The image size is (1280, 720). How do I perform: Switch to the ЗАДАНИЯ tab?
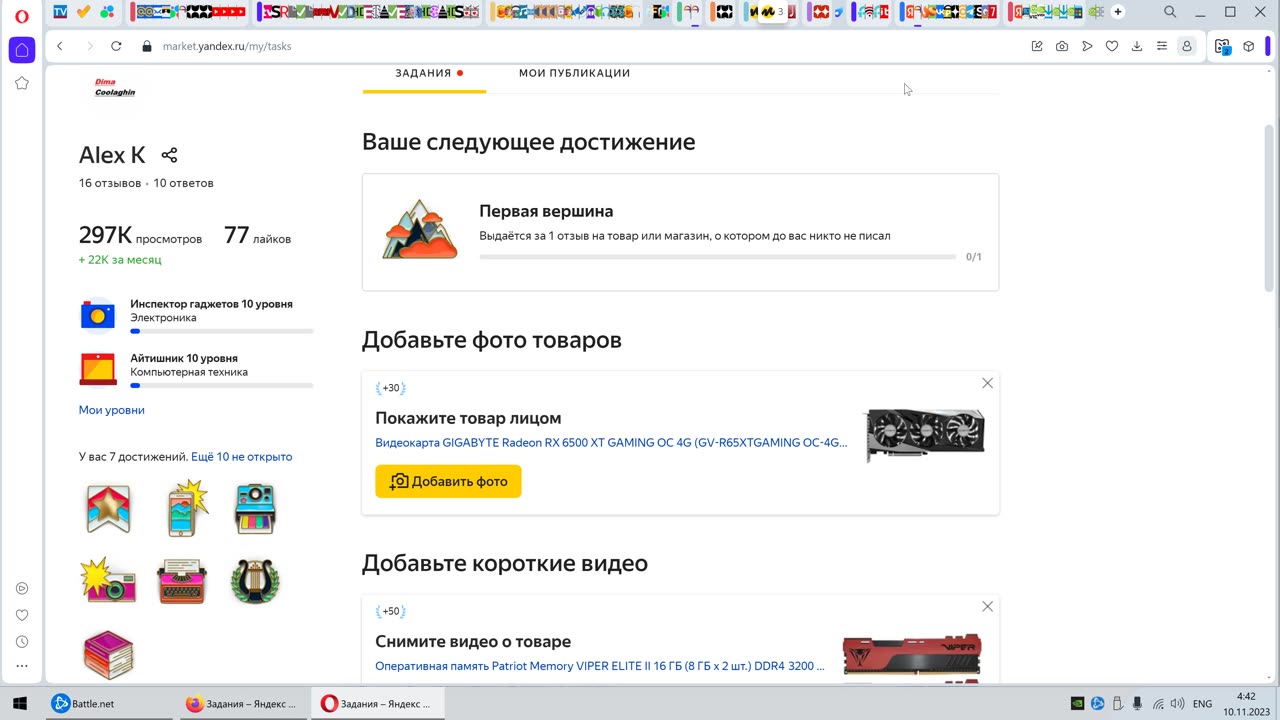pyautogui.click(x=423, y=73)
